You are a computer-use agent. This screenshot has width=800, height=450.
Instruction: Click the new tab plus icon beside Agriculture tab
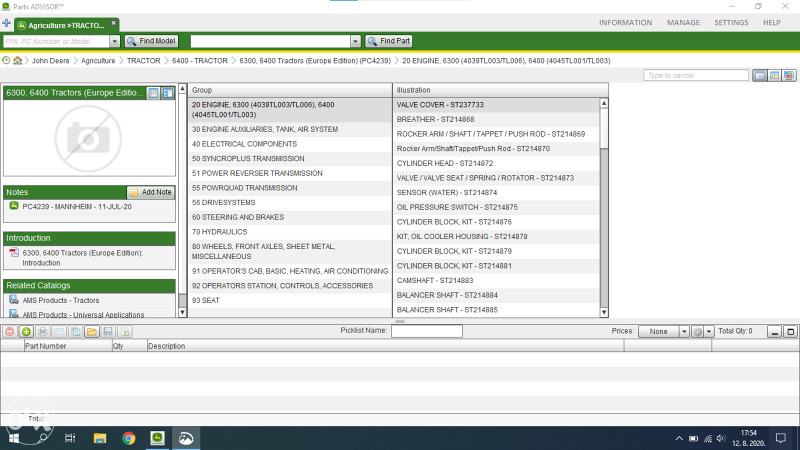point(7,23)
